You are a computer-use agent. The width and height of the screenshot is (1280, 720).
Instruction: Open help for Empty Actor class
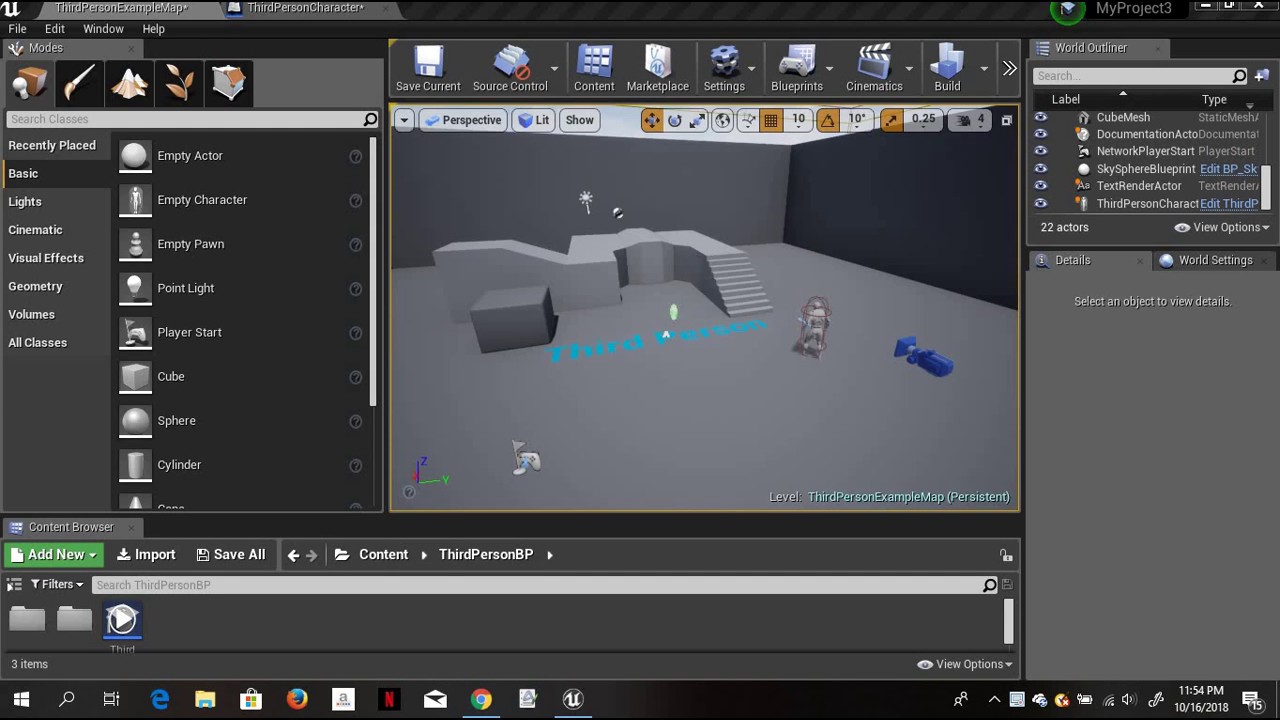coord(355,157)
